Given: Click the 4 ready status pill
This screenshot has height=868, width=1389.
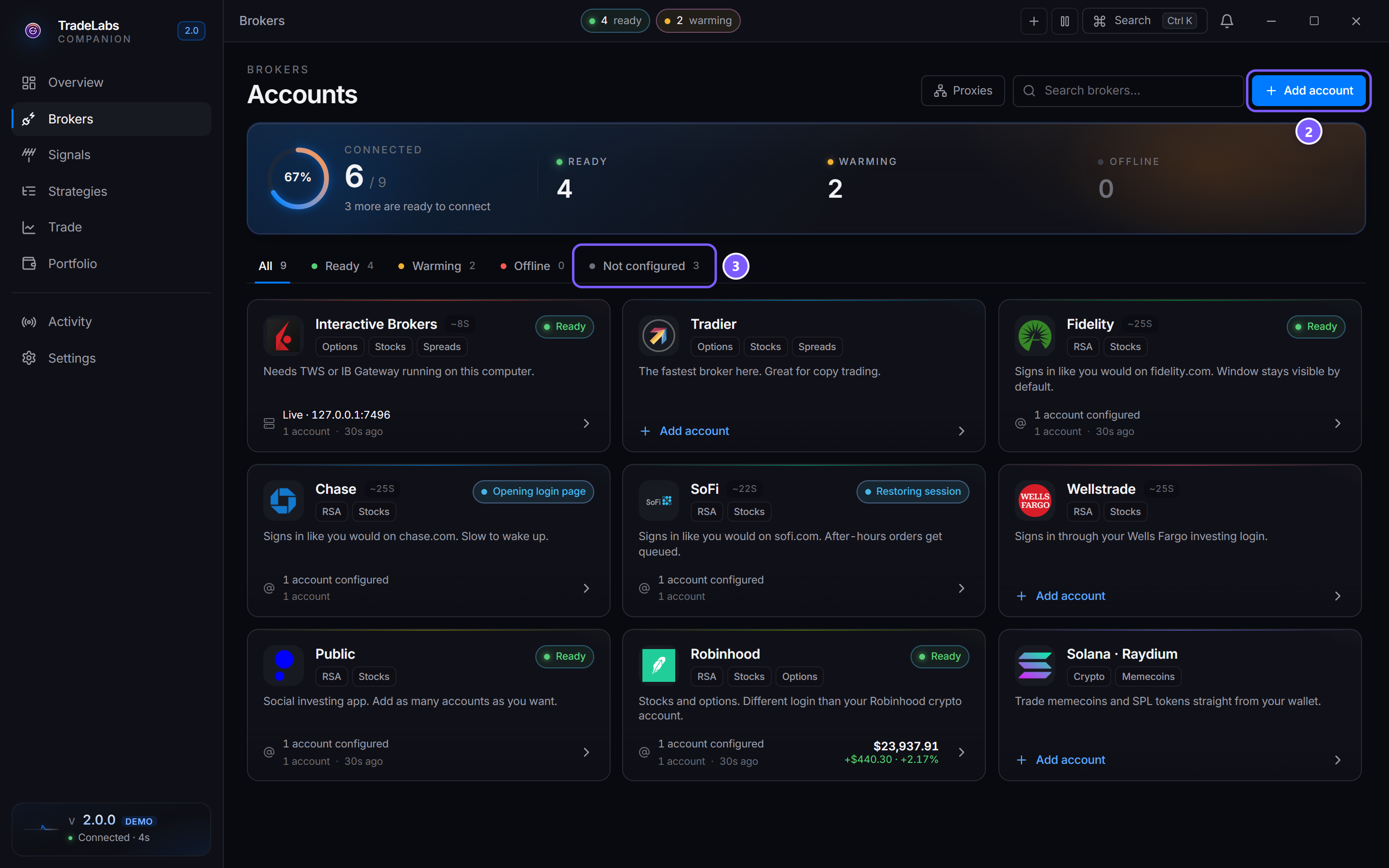Looking at the screenshot, I should (x=615, y=21).
